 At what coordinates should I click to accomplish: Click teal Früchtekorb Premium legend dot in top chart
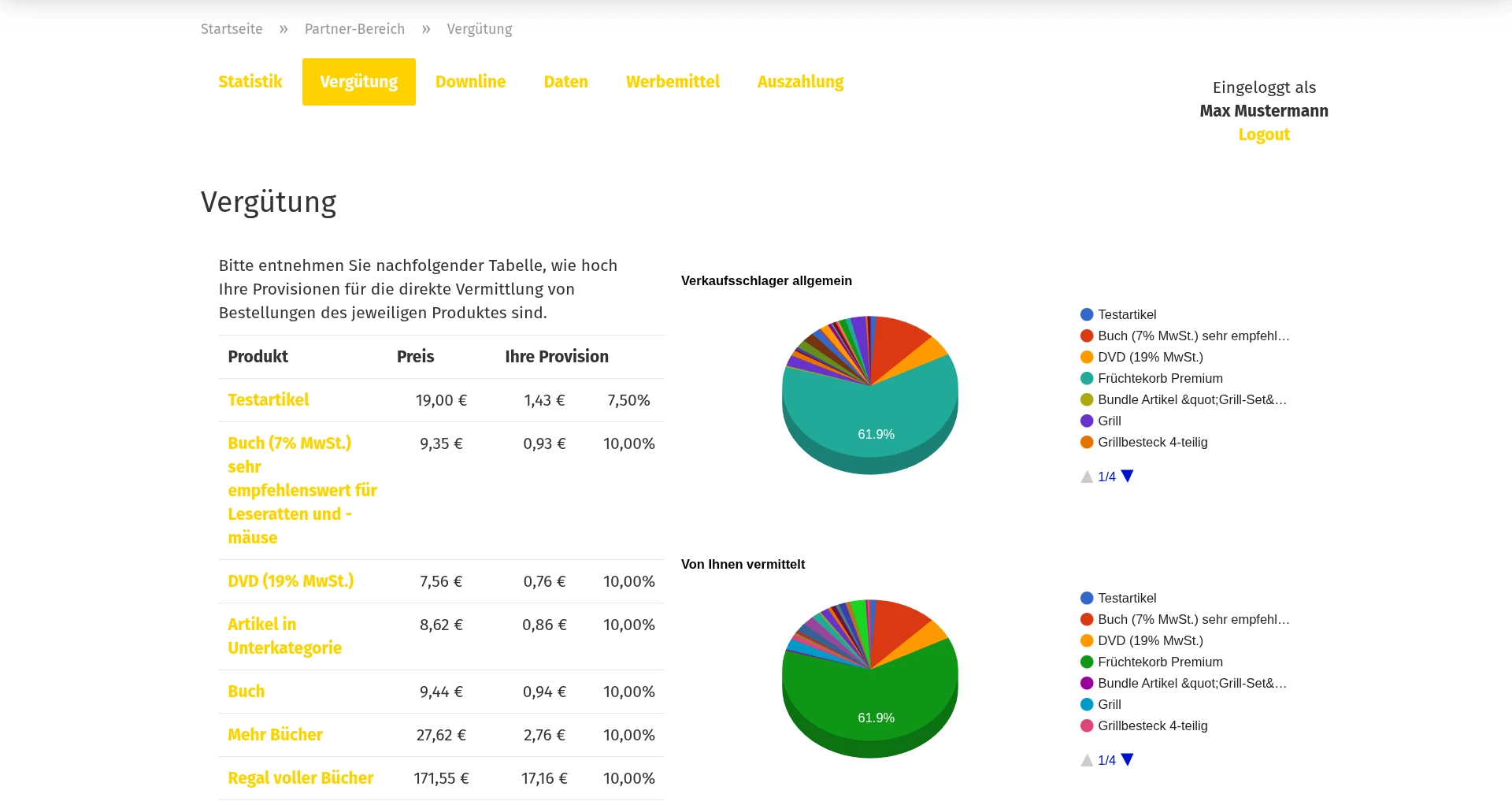1087,379
